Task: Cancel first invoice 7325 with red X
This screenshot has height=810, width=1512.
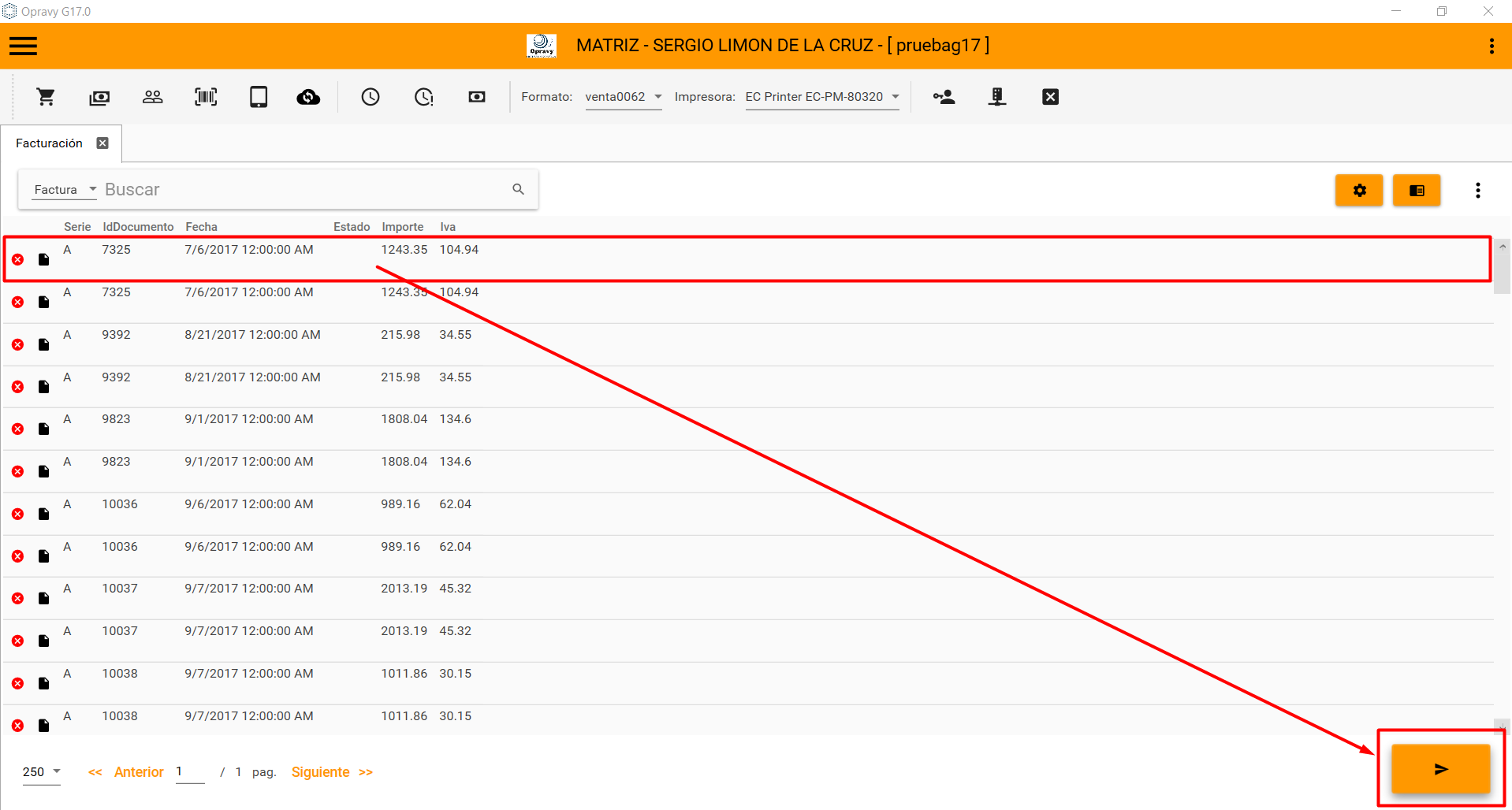Action: point(18,259)
